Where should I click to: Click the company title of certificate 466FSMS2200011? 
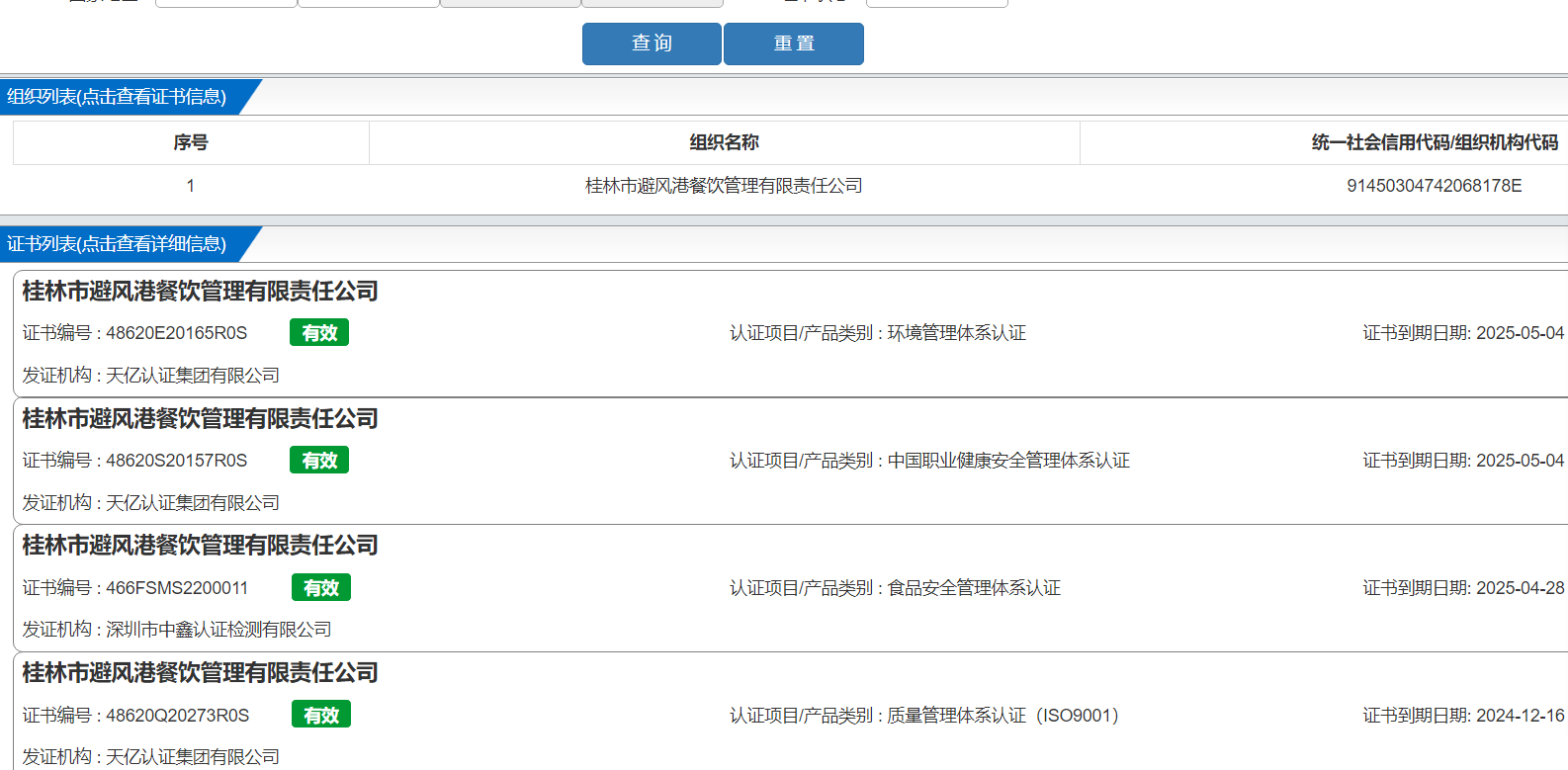(201, 546)
